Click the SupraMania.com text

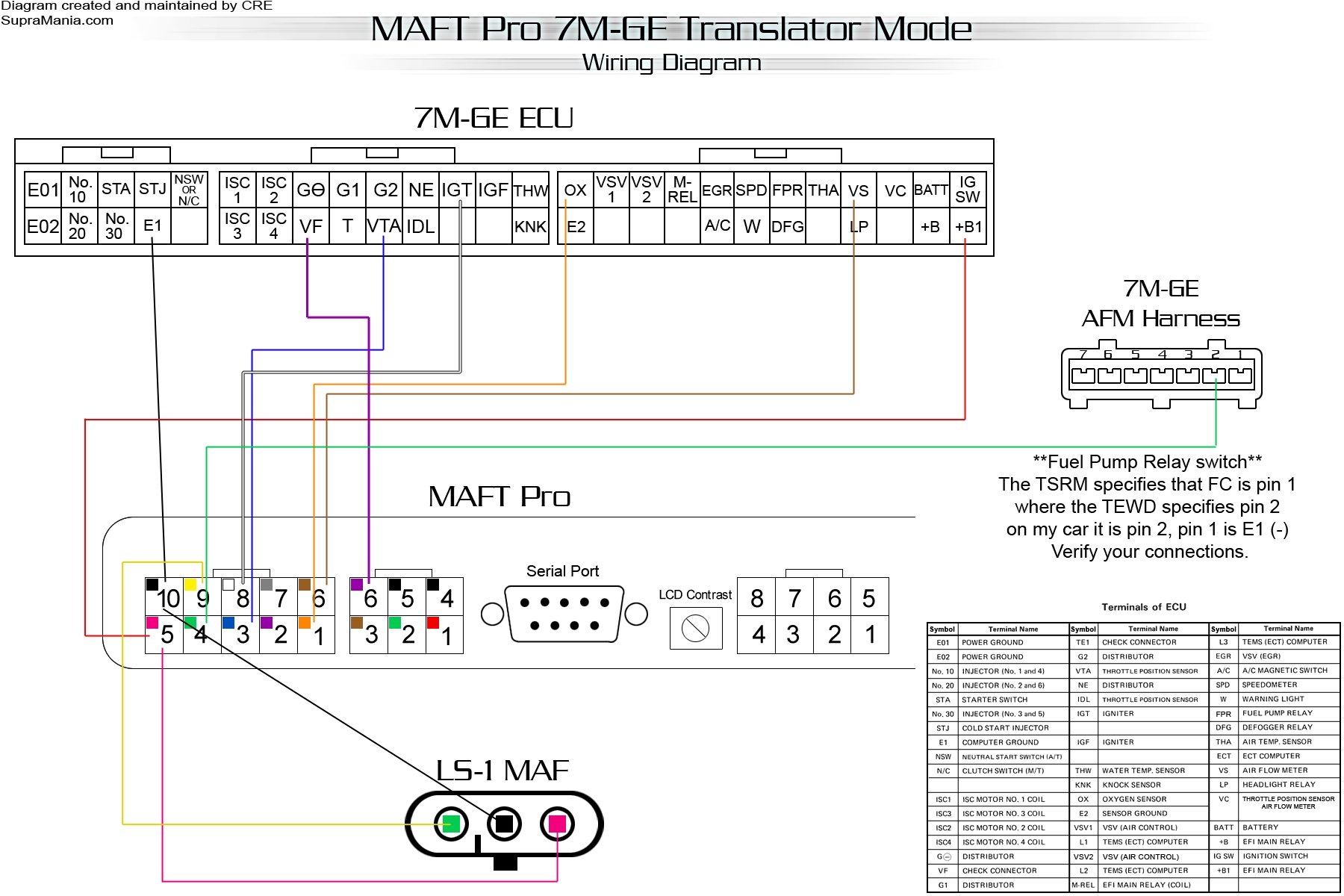click(57, 21)
